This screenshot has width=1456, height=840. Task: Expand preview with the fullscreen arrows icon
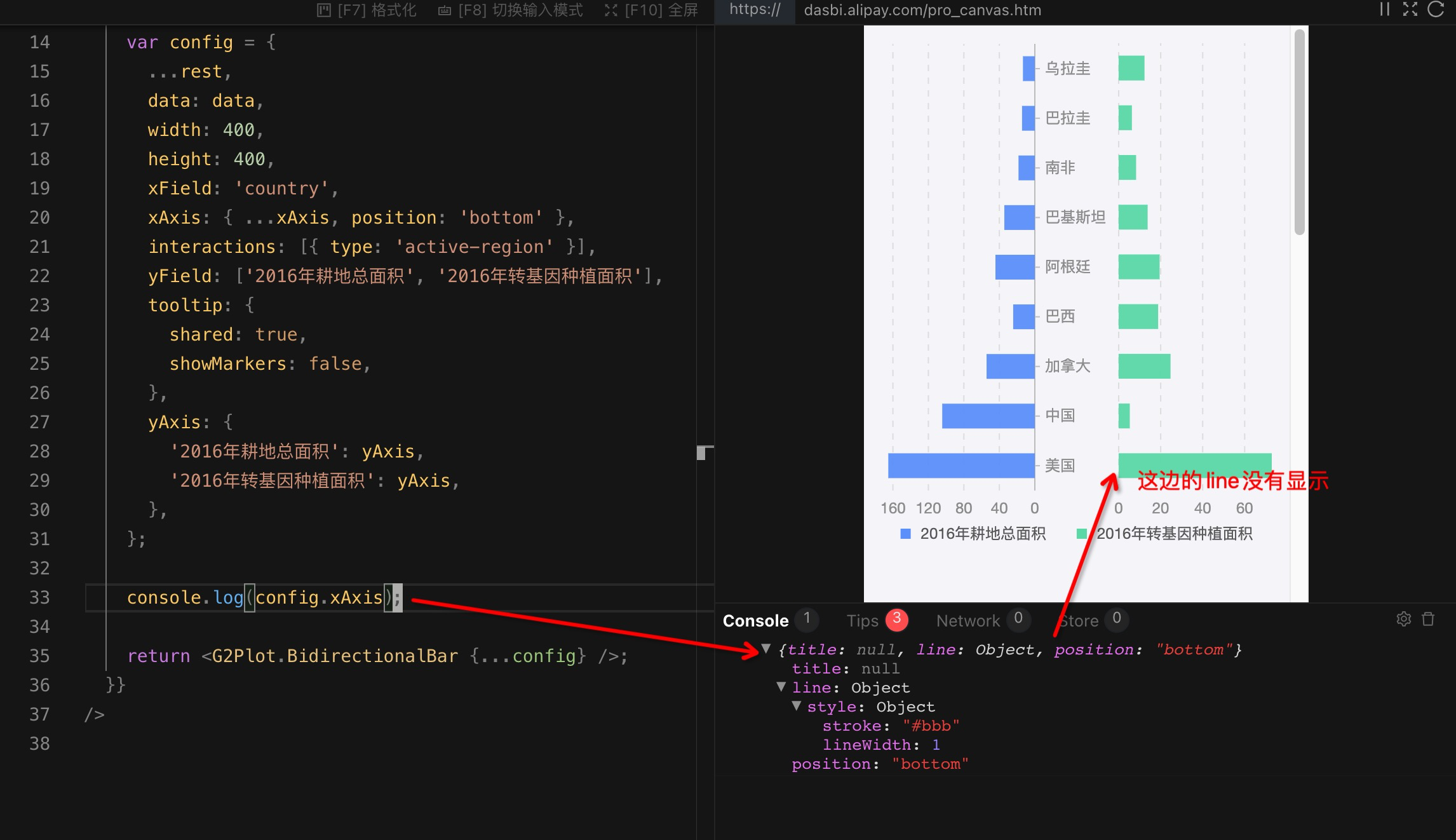1410,10
